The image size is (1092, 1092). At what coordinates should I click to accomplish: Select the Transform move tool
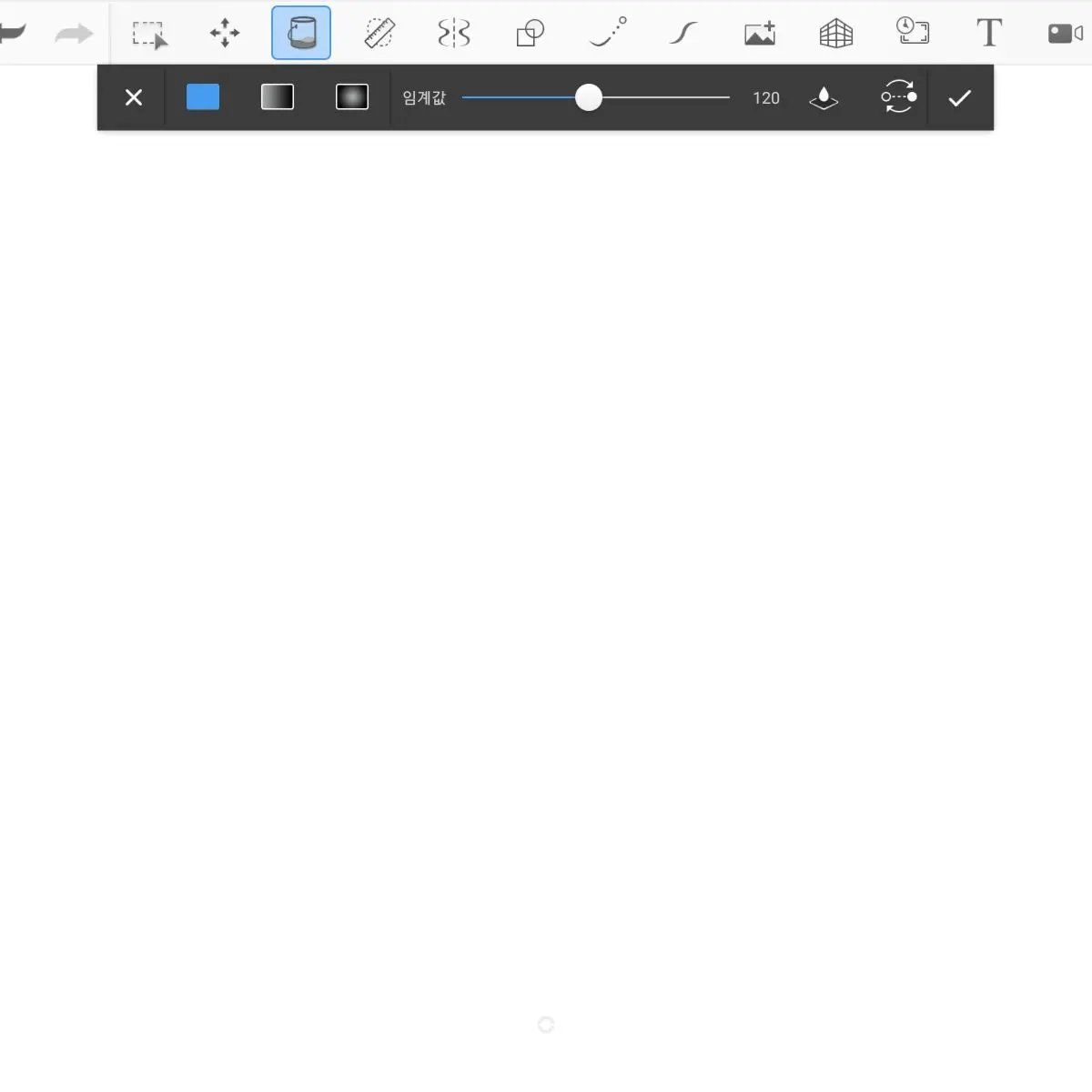(x=225, y=34)
